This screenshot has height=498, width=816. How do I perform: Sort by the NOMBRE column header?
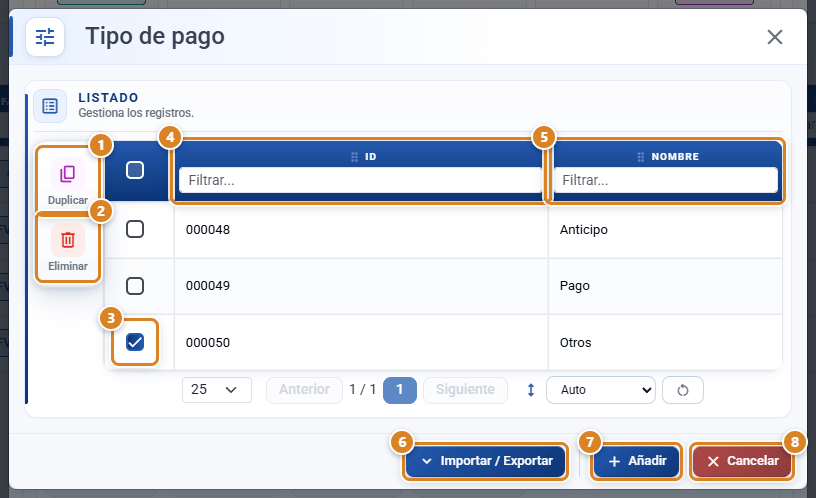(675, 157)
